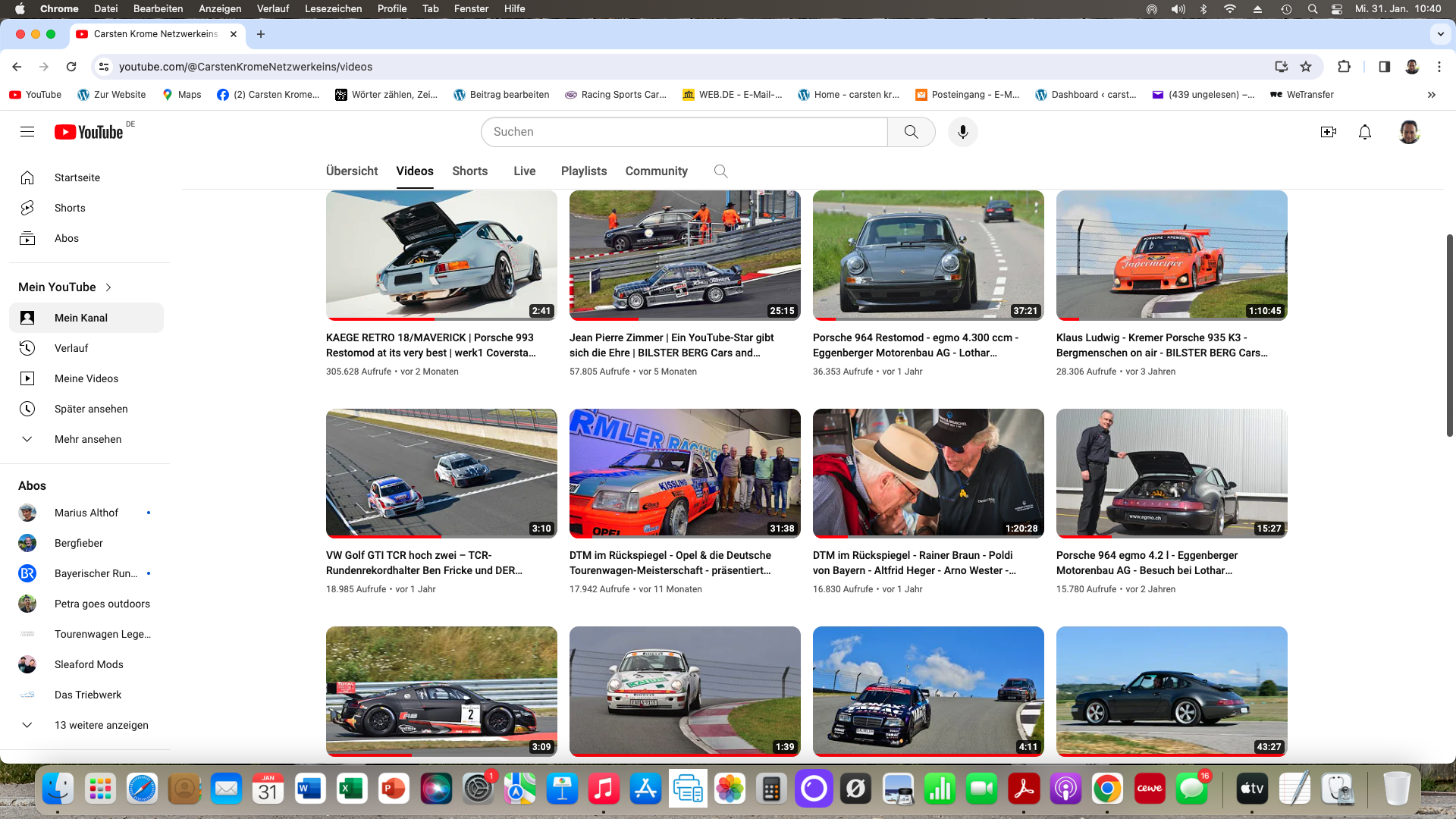The height and width of the screenshot is (819, 1456).
Task: Open the notifications bell
Action: pos(1365,132)
